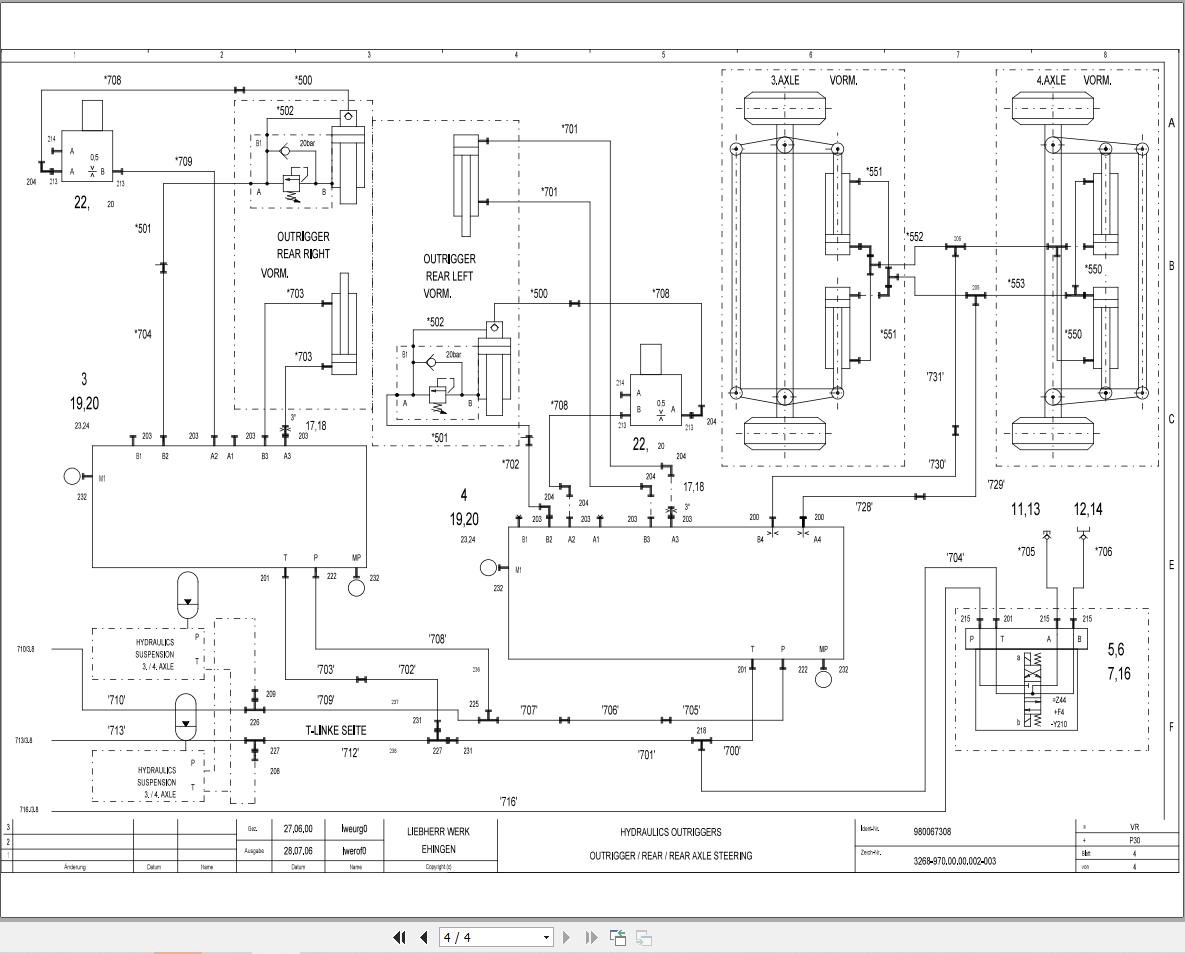Open the page number dropdown
The height and width of the screenshot is (954, 1185).
(544, 938)
